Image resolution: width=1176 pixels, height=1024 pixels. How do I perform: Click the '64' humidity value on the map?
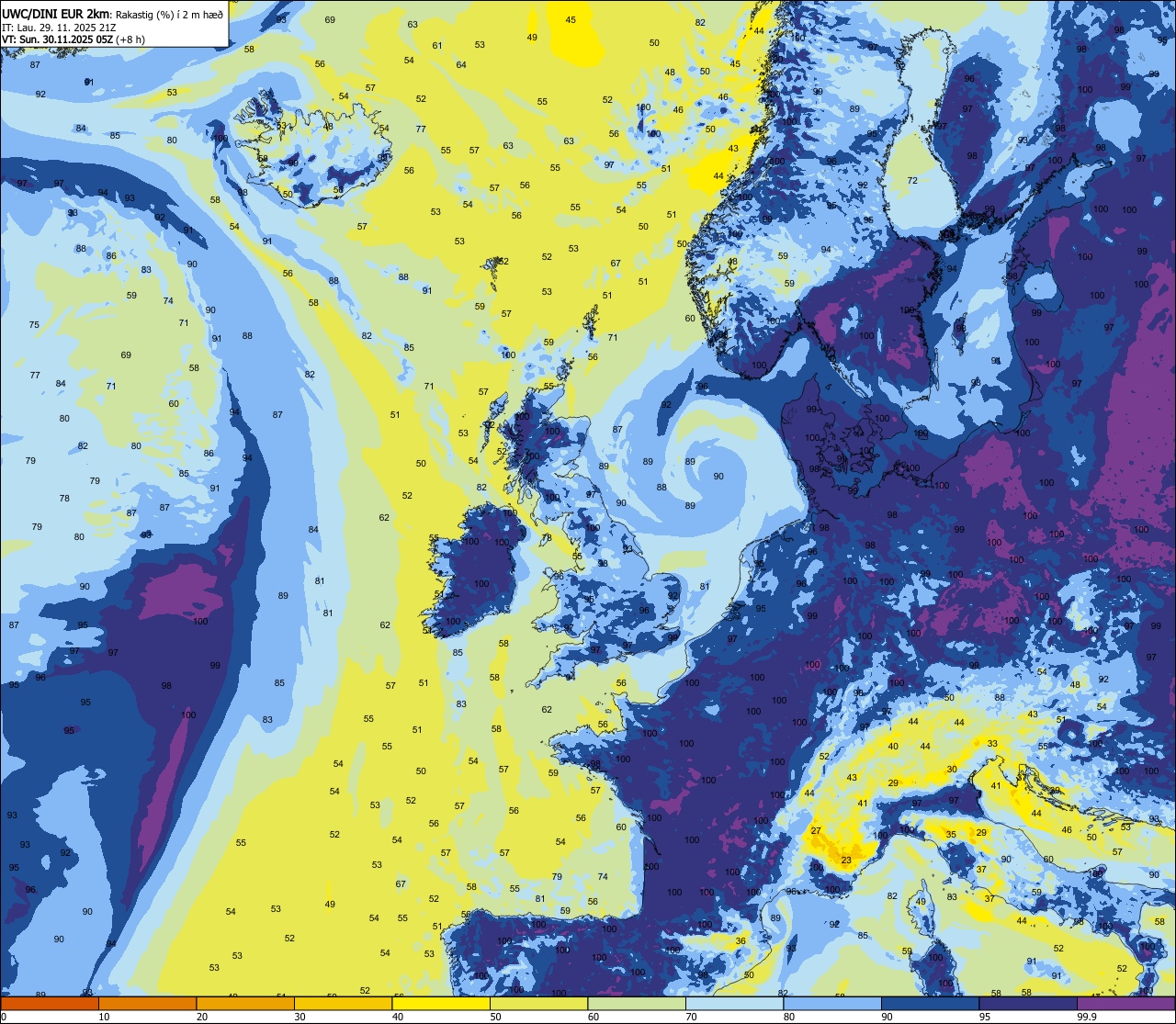pos(461,64)
